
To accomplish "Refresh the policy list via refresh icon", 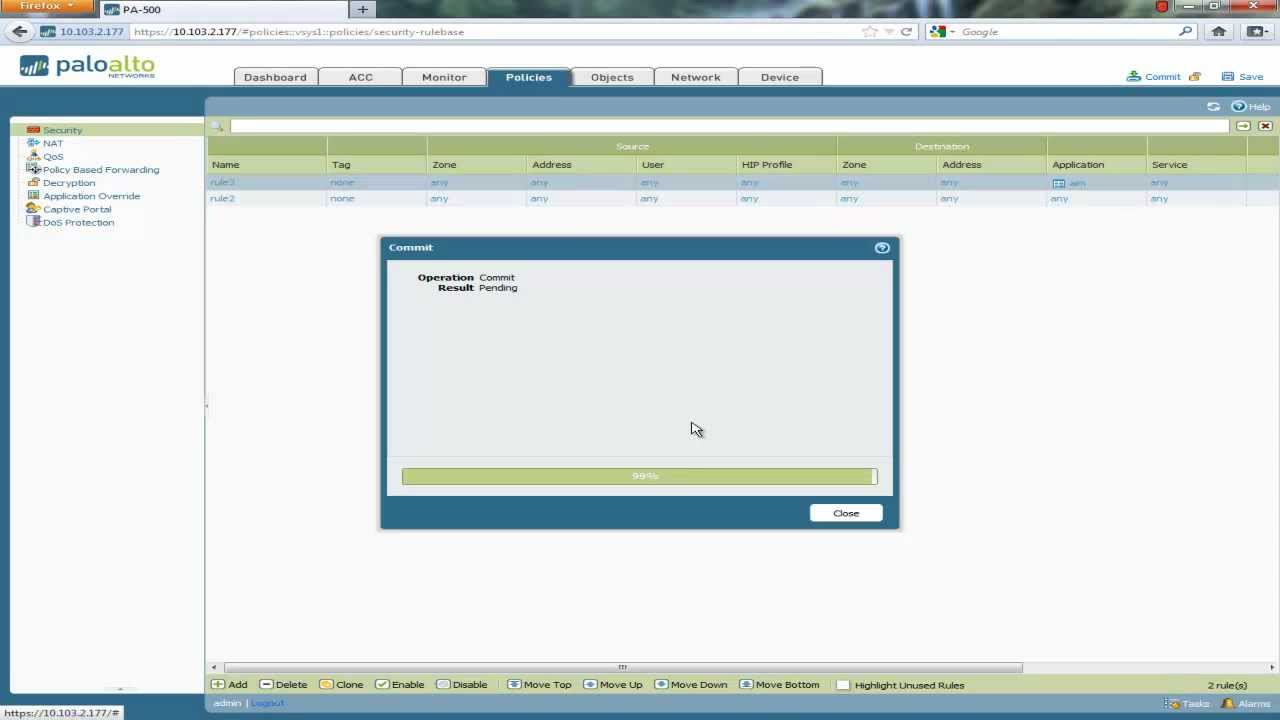I will pos(1213,106).
